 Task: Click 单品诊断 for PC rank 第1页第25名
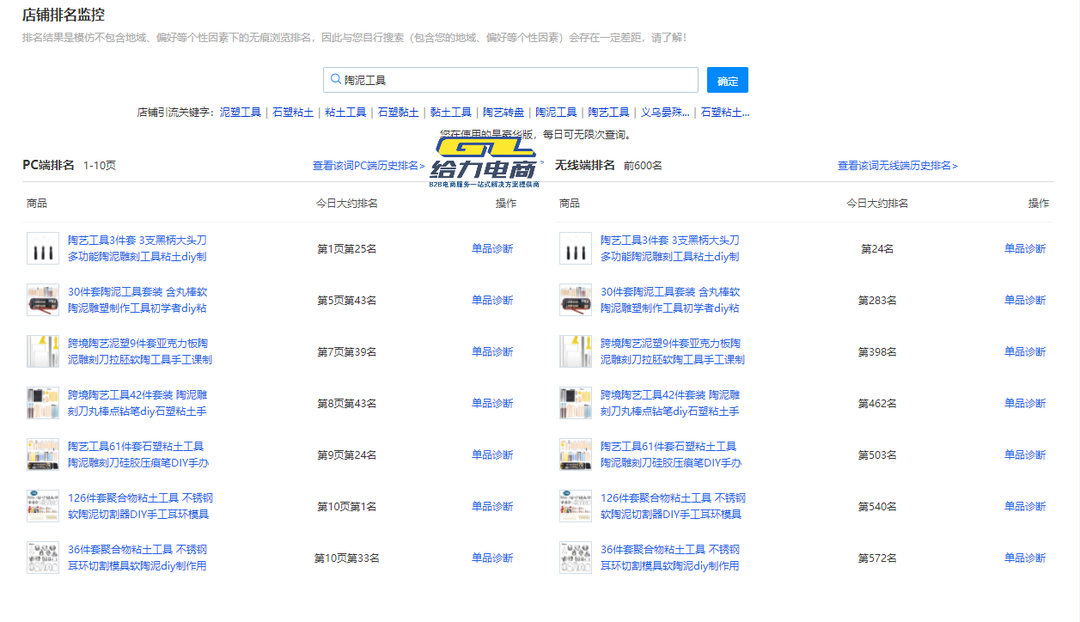pos(492,249)
